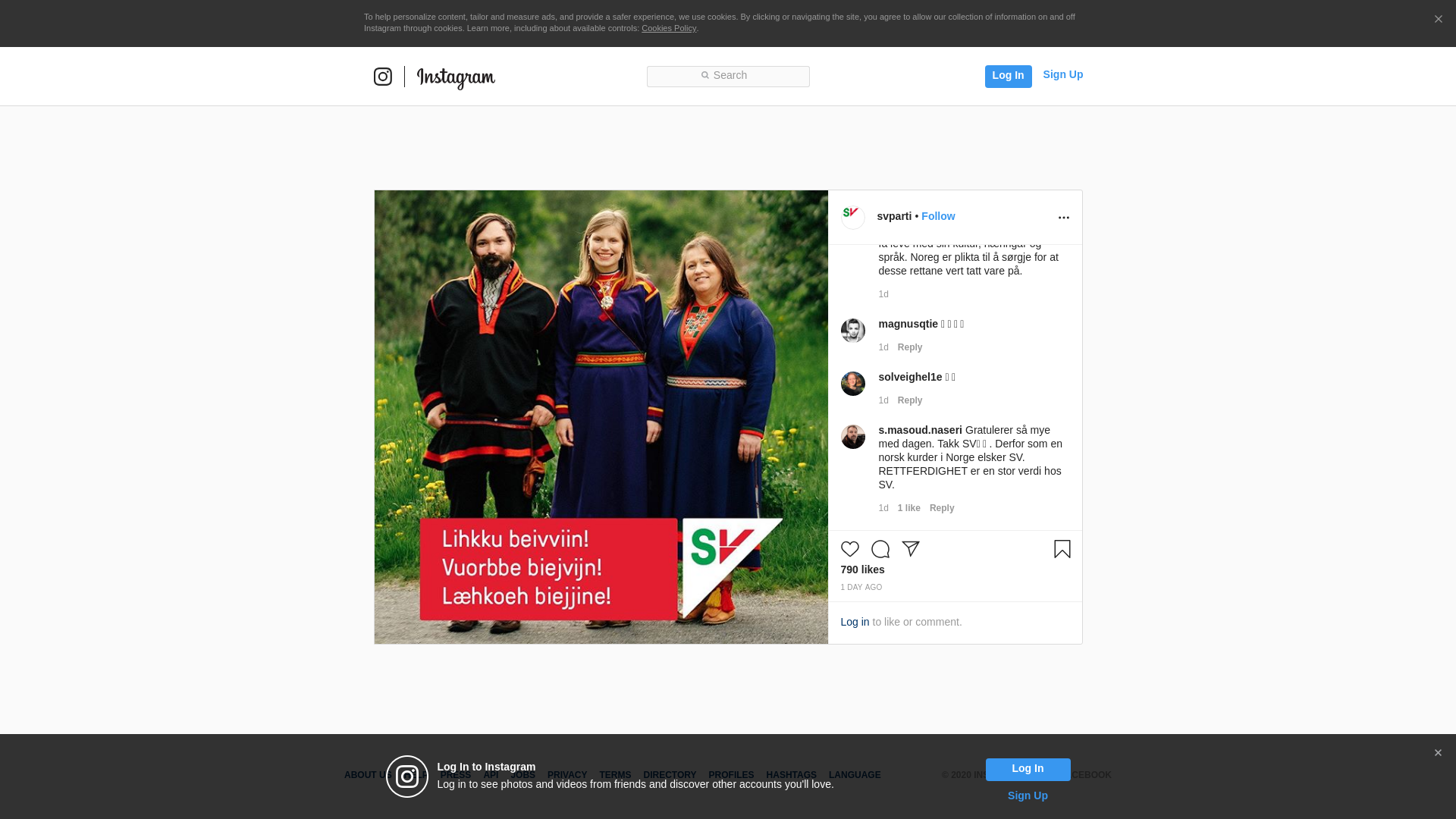Open s.masoud.naseri username link
The width and height of the screenshot is (1456, 819).
pos(920,430)
